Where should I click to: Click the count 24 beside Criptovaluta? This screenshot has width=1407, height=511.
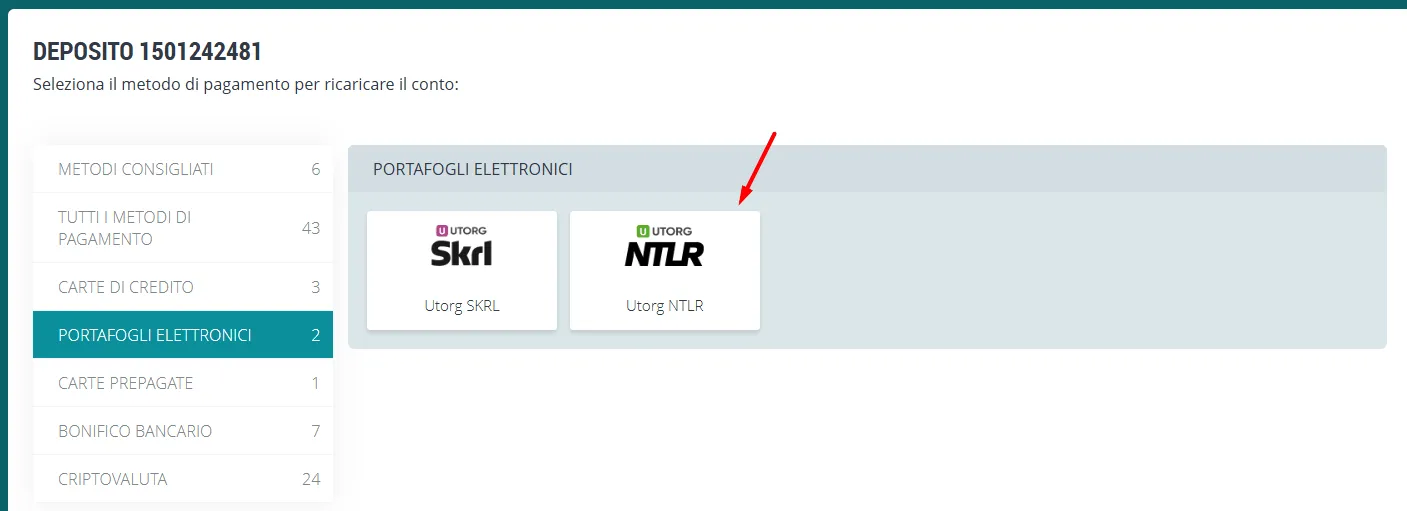311,479
